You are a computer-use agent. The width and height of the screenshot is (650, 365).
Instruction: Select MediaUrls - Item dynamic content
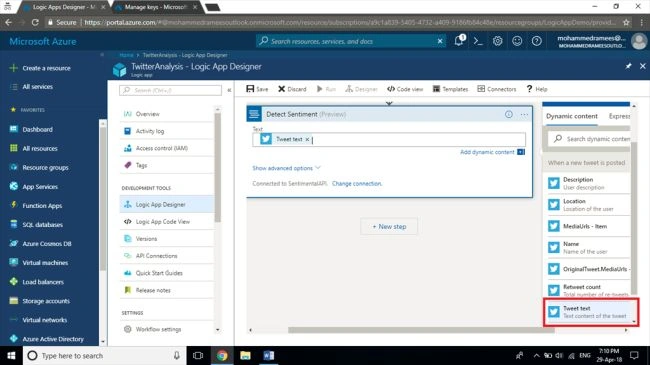pyautogui.click(x=589, y=226)
